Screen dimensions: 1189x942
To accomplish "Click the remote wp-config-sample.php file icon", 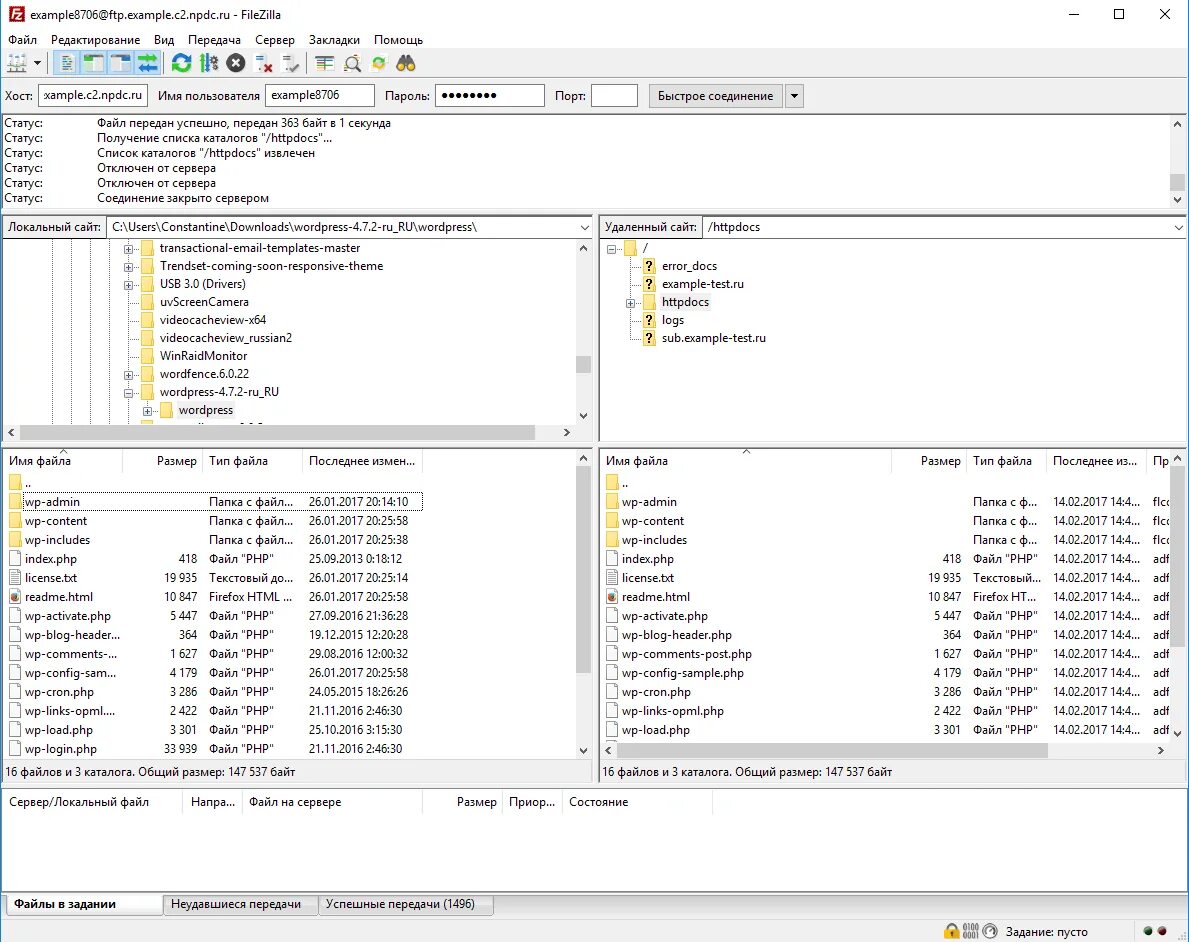I will [x=613, y=673].
